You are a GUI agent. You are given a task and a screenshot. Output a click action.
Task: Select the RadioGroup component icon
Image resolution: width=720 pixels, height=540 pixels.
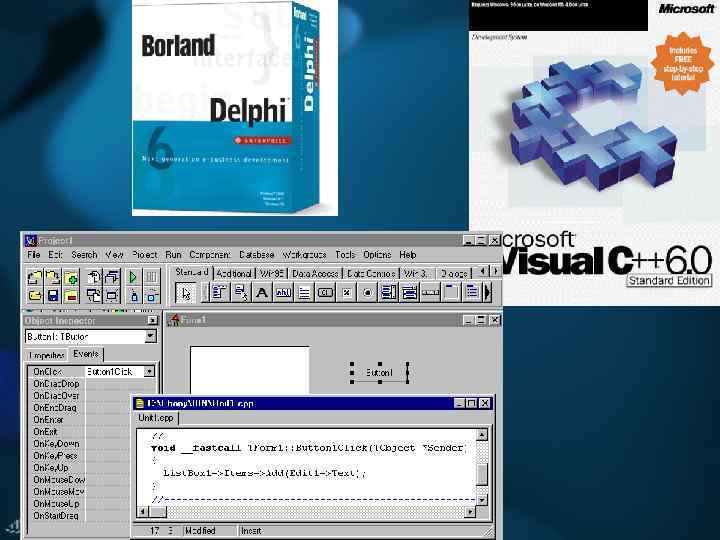pyautogui.click(x=472, y=292)
